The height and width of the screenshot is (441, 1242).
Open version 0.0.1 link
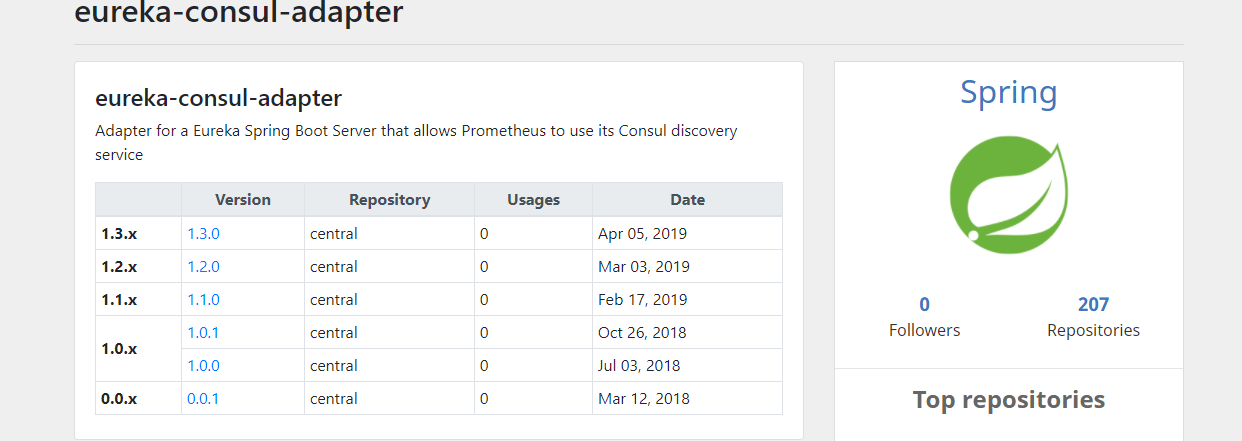(203, 398)
